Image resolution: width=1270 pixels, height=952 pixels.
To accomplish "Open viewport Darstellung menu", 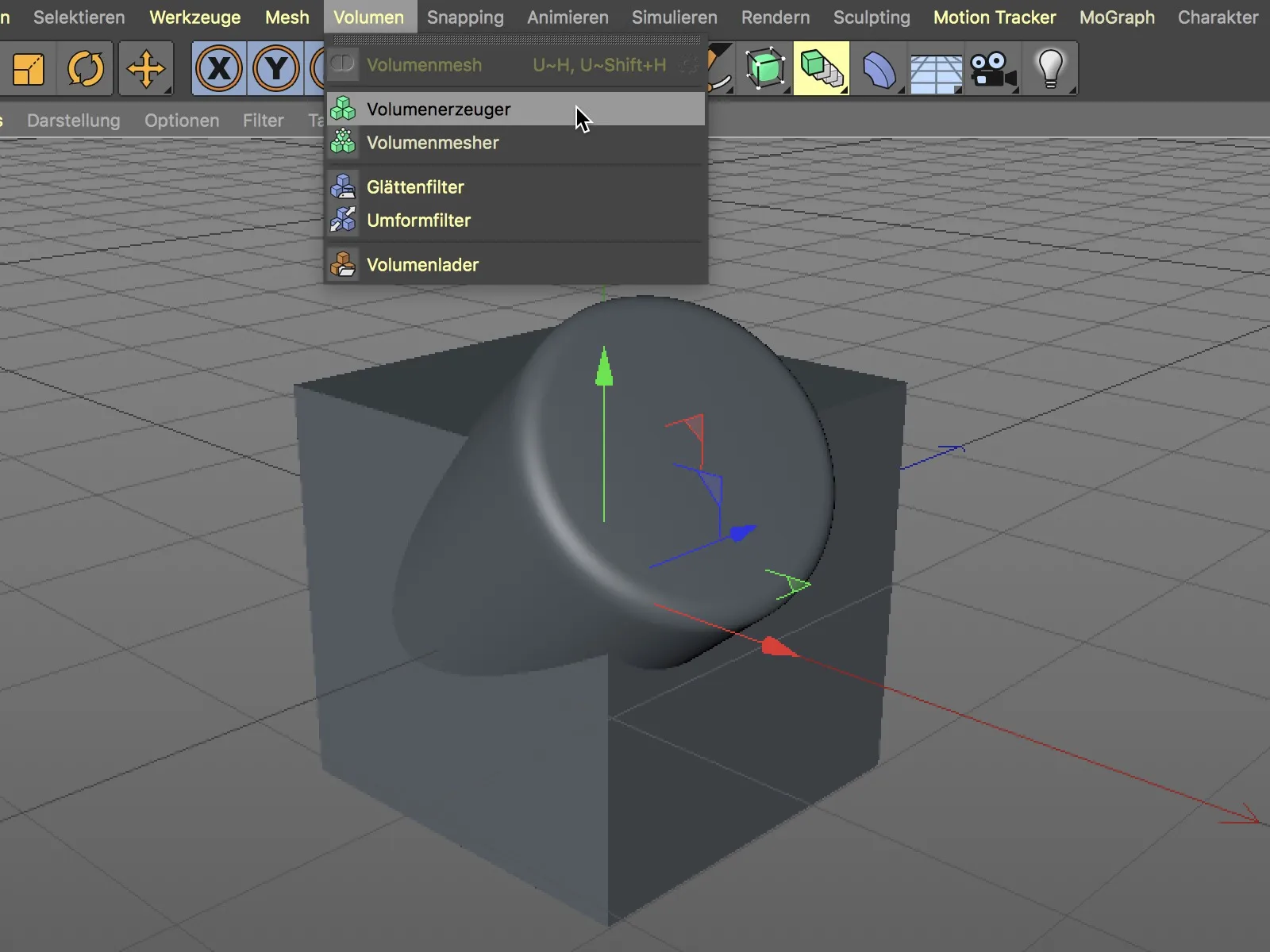I will [x=74, y=121].
